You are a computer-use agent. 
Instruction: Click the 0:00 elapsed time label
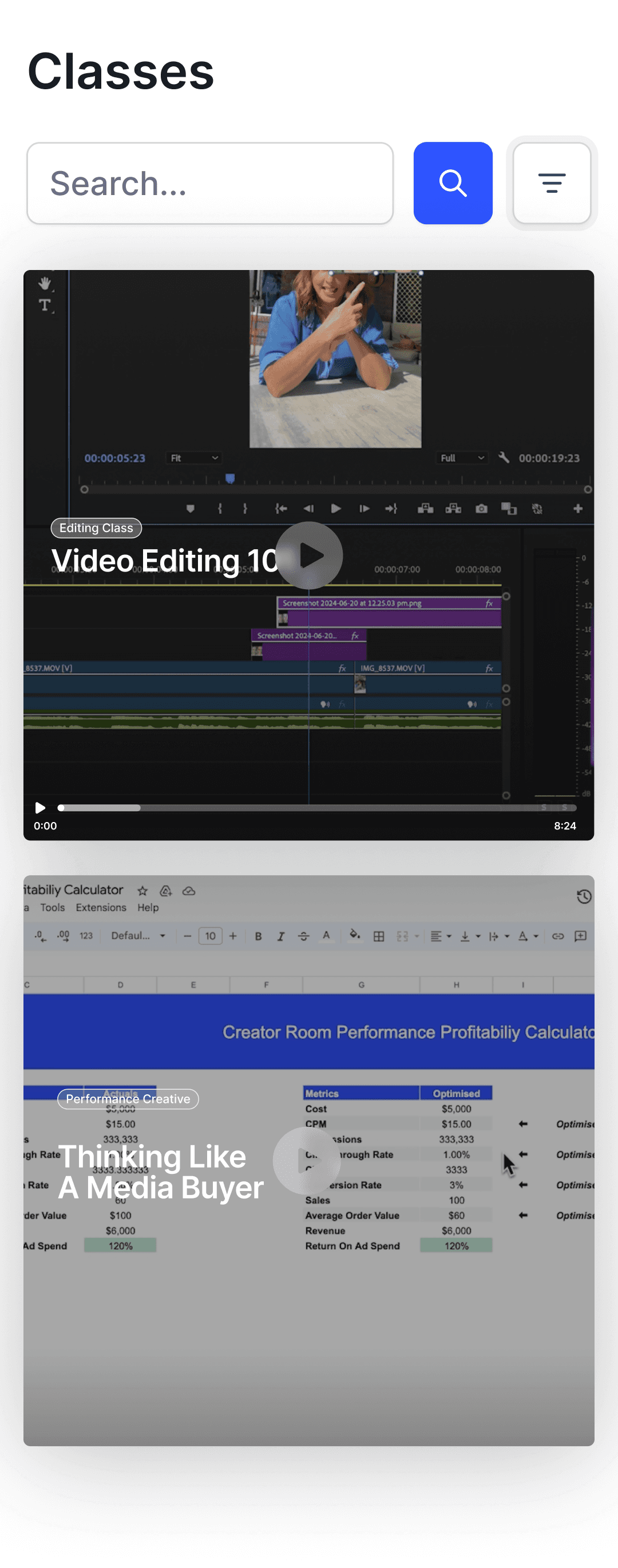click(45, 826)
